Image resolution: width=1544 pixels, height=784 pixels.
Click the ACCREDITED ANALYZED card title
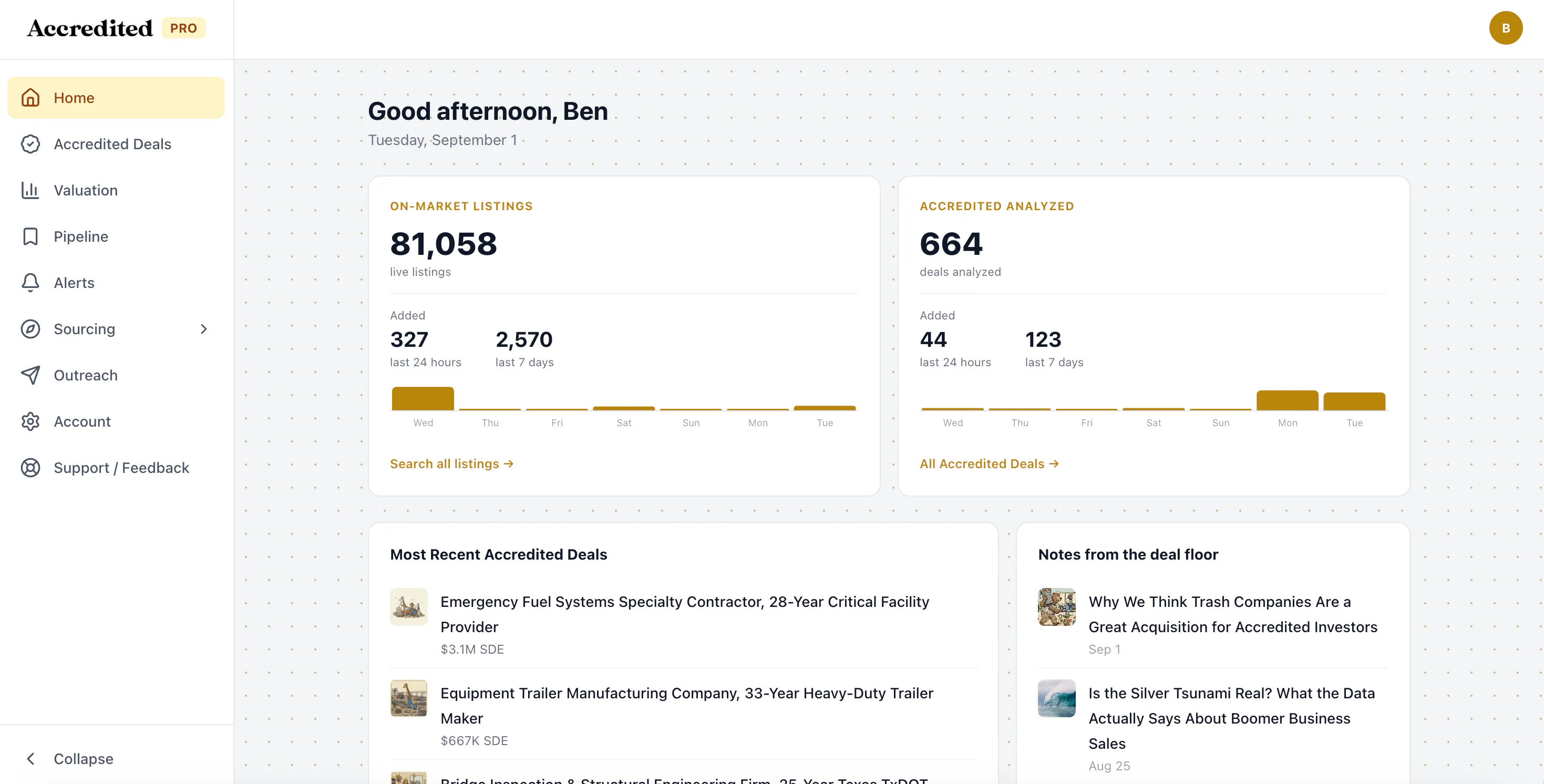click(997, 205)
